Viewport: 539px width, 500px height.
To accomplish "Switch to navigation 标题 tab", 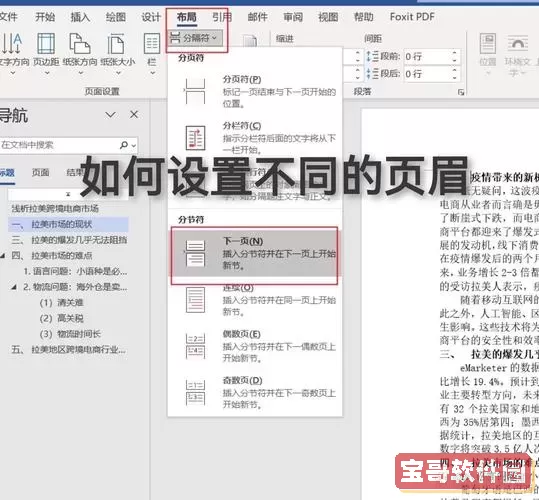I will pyautogui.click(x=7, y=172).
